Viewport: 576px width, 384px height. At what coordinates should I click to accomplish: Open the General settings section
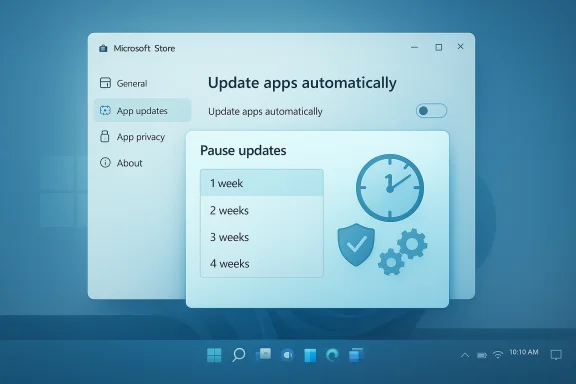(132, 83)
